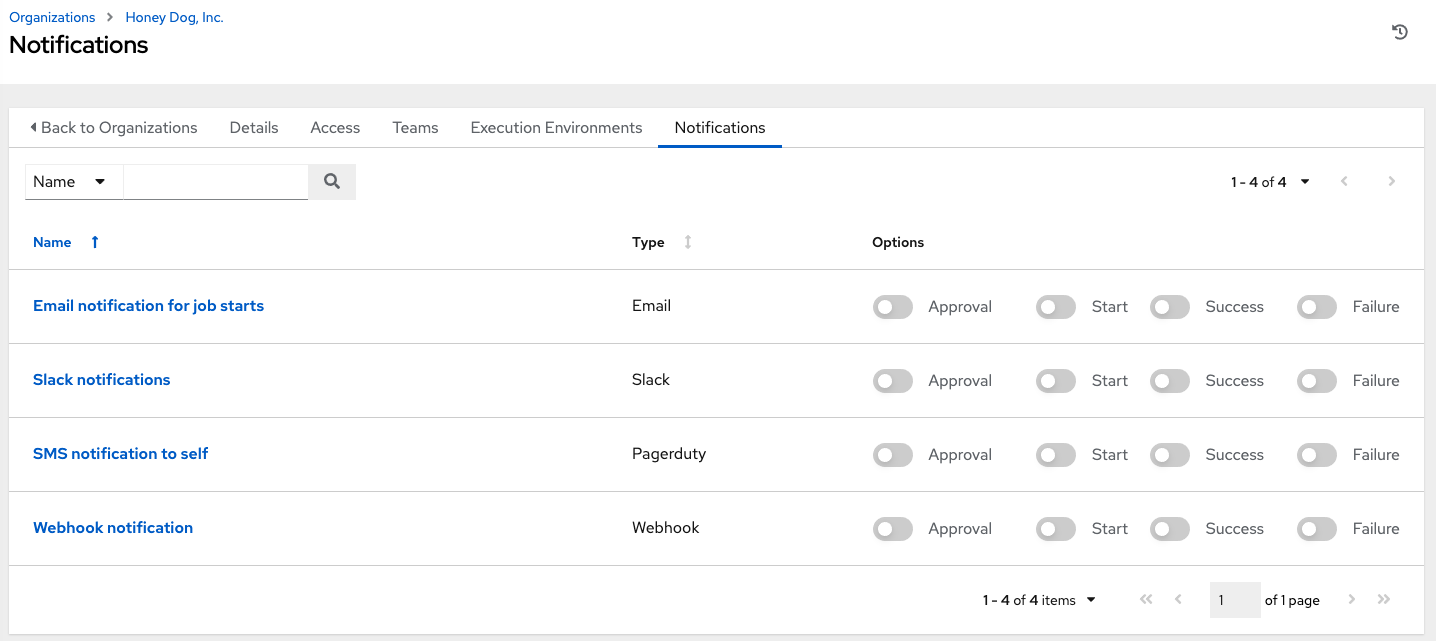
Task: Open the SMS notification to self
Action: [120, 454]
